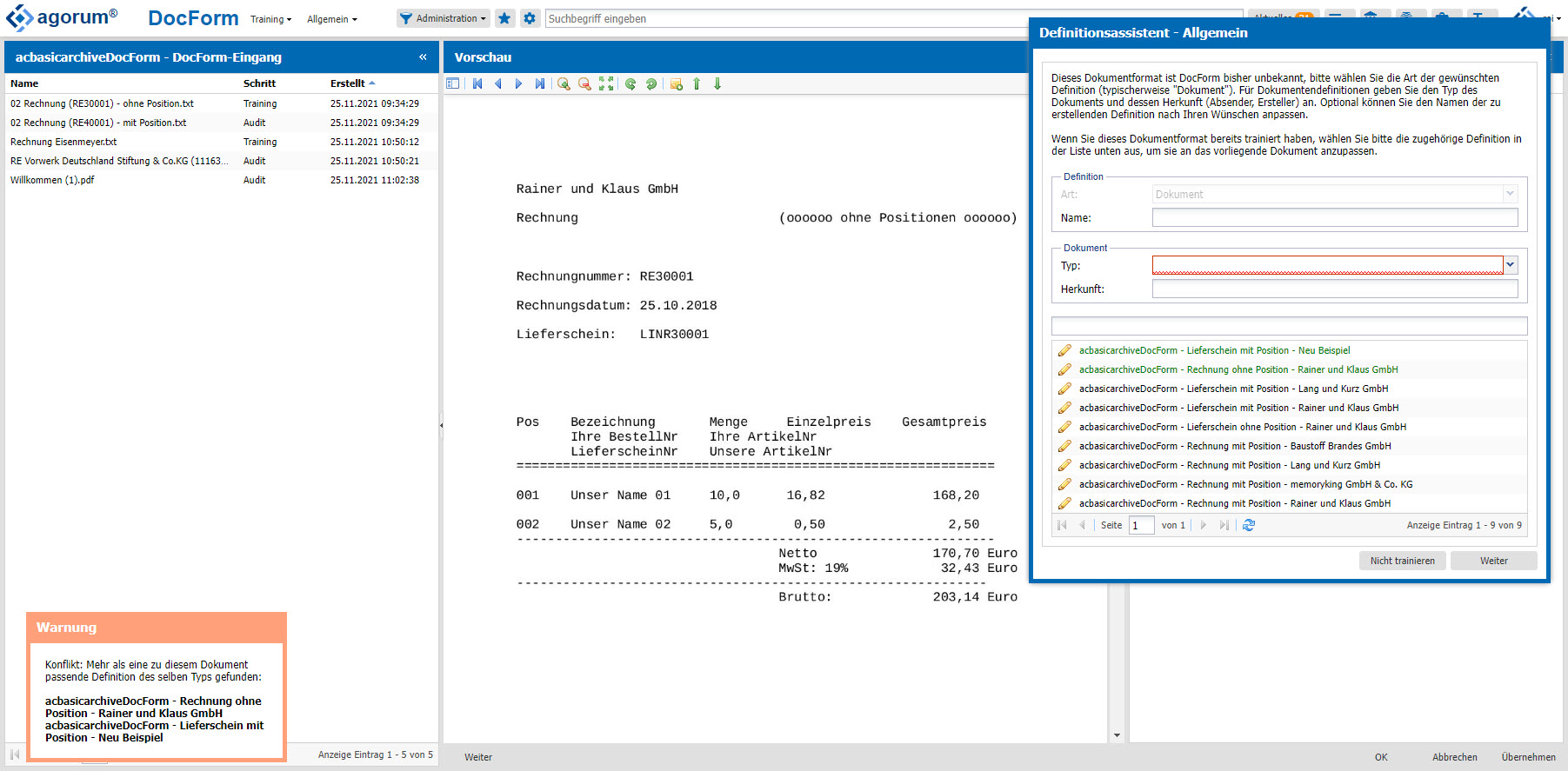Sort list by Erstellt column
The image size is (1568, 771).
[x=352, y=83]
